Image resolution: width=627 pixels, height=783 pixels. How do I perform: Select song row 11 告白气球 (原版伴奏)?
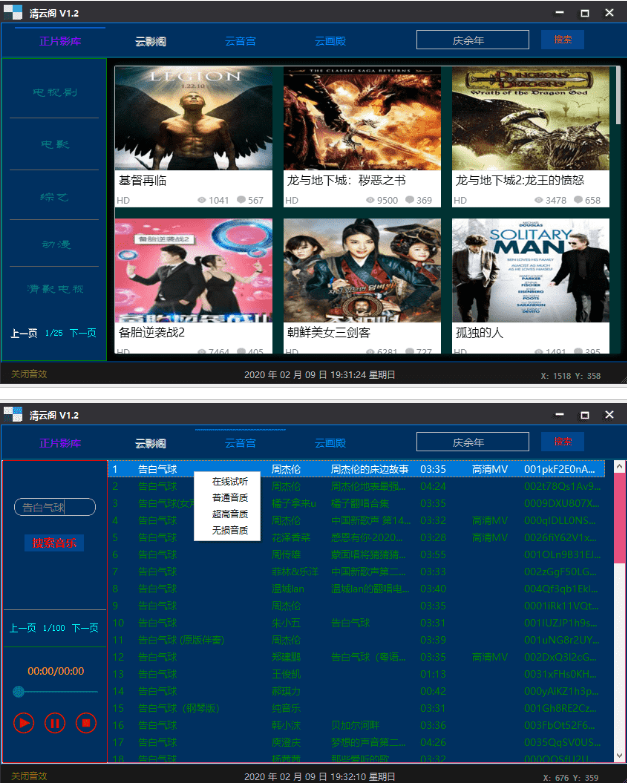coord(356,640)
